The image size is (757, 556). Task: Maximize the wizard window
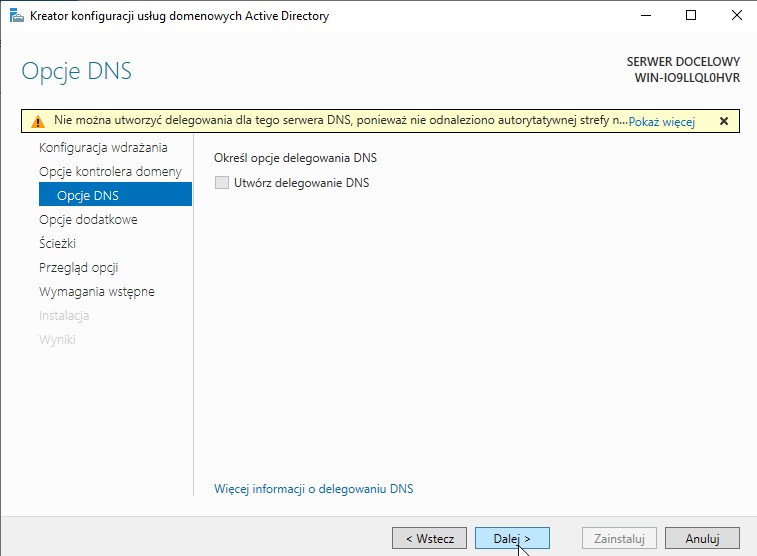point(691,16)
